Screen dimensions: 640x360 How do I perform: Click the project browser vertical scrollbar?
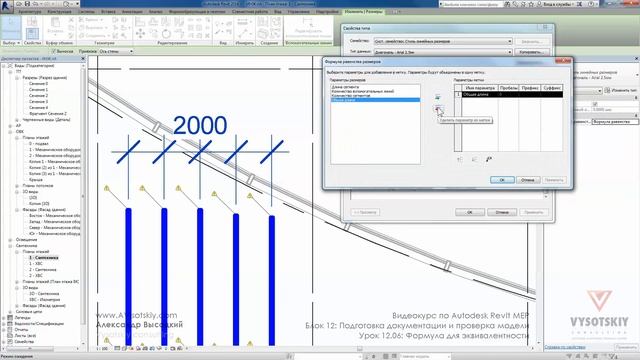(x=83, y=196)
